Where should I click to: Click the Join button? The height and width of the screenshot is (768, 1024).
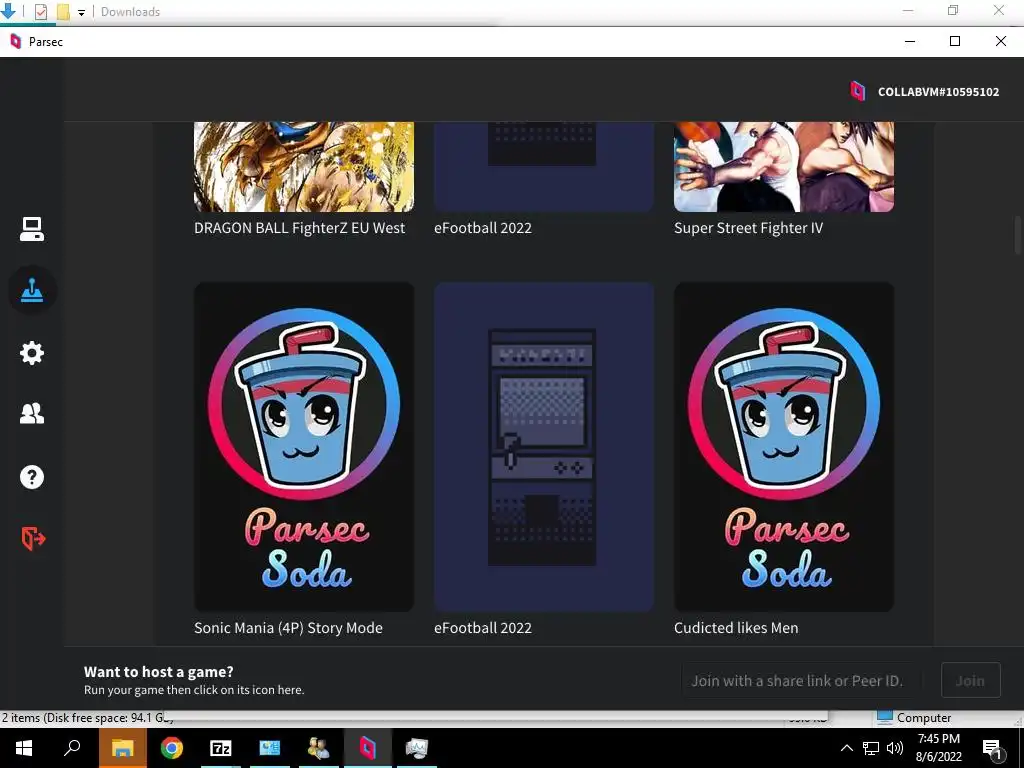pos(970,680)
